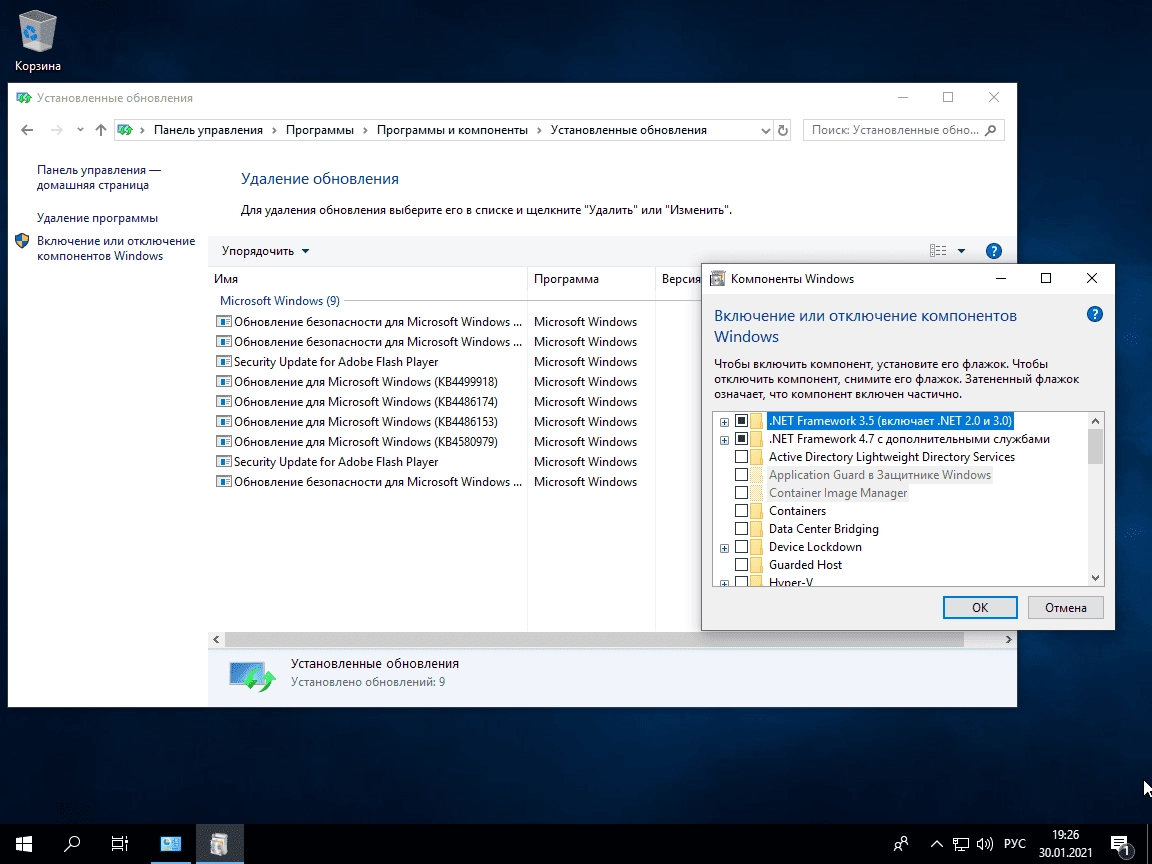This screenshot has width=1152, height=864.
Task: Click the Windows Components dialog title icon
Action: tap(718, 278)
